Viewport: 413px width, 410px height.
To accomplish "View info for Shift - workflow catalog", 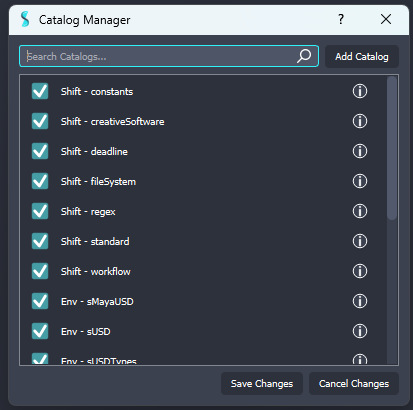I will pos(360,271).
